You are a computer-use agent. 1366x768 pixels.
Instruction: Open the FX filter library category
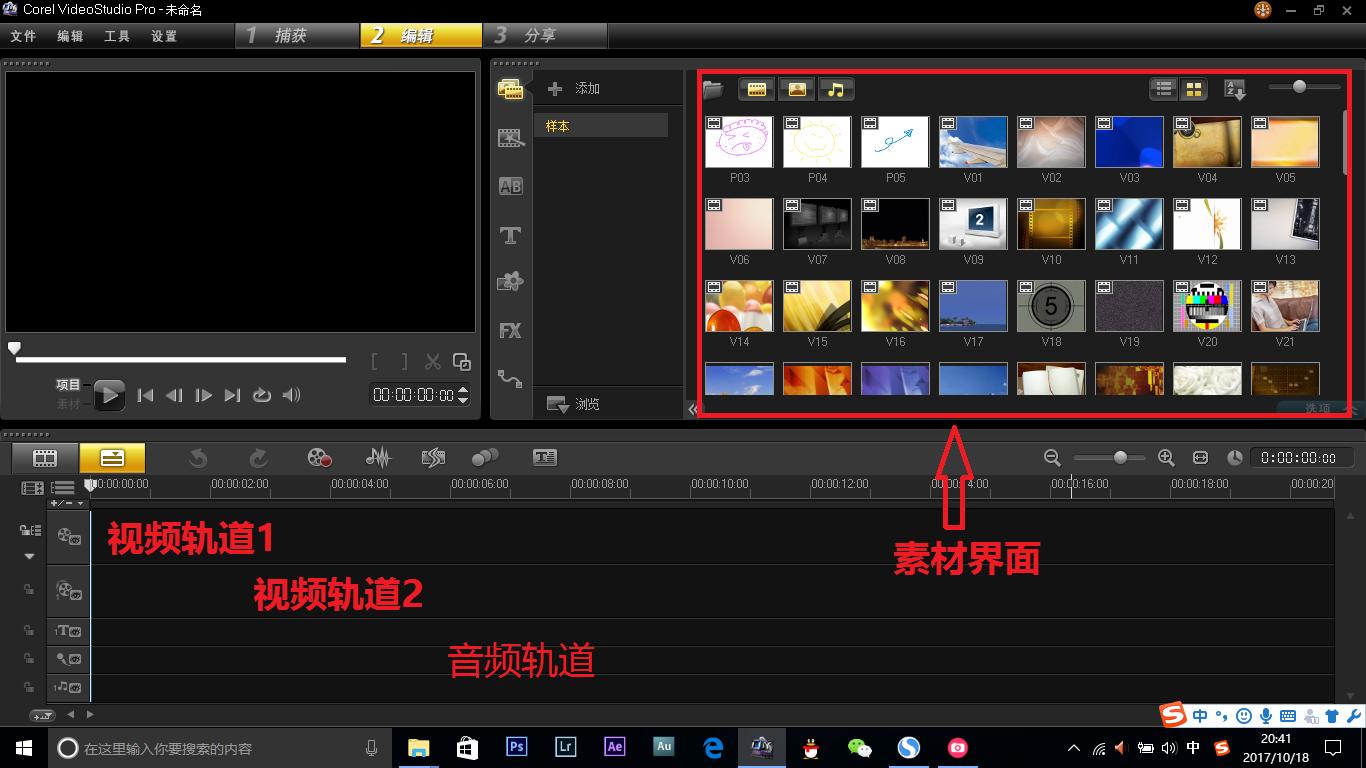(510, 330)
